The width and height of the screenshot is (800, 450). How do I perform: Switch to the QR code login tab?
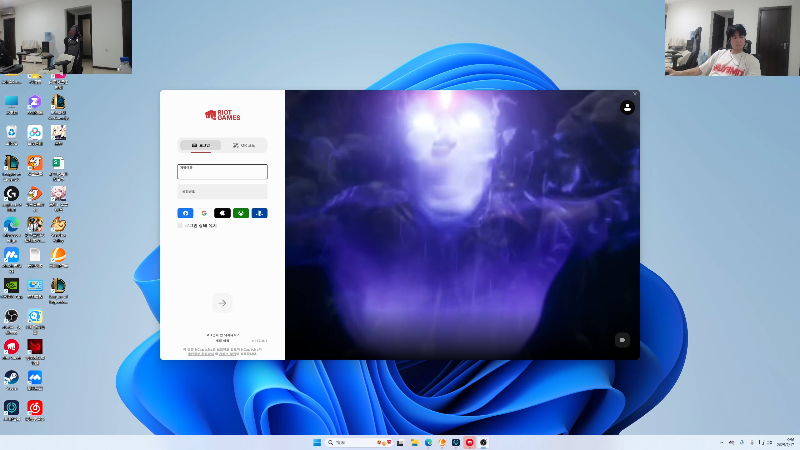pos(244,145)
